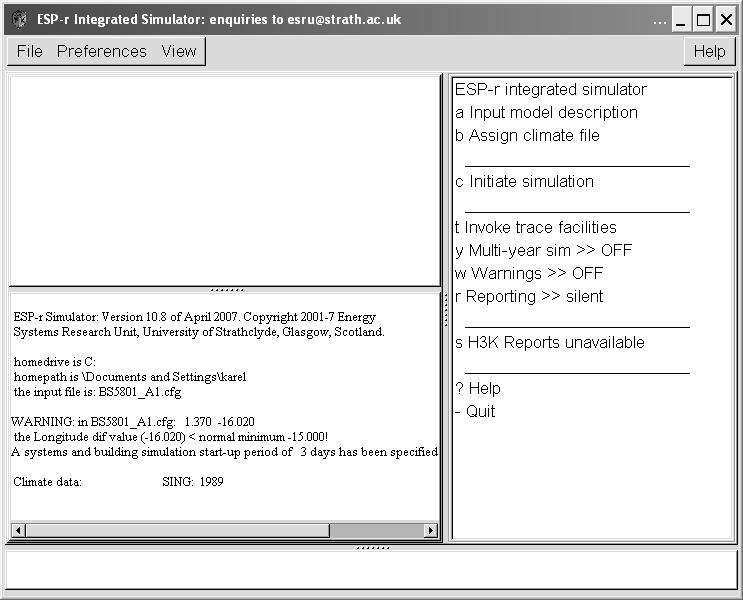The height and width of the screenshot is (600, 743).
Task: Open the View menu
Action: pos(179,51)
